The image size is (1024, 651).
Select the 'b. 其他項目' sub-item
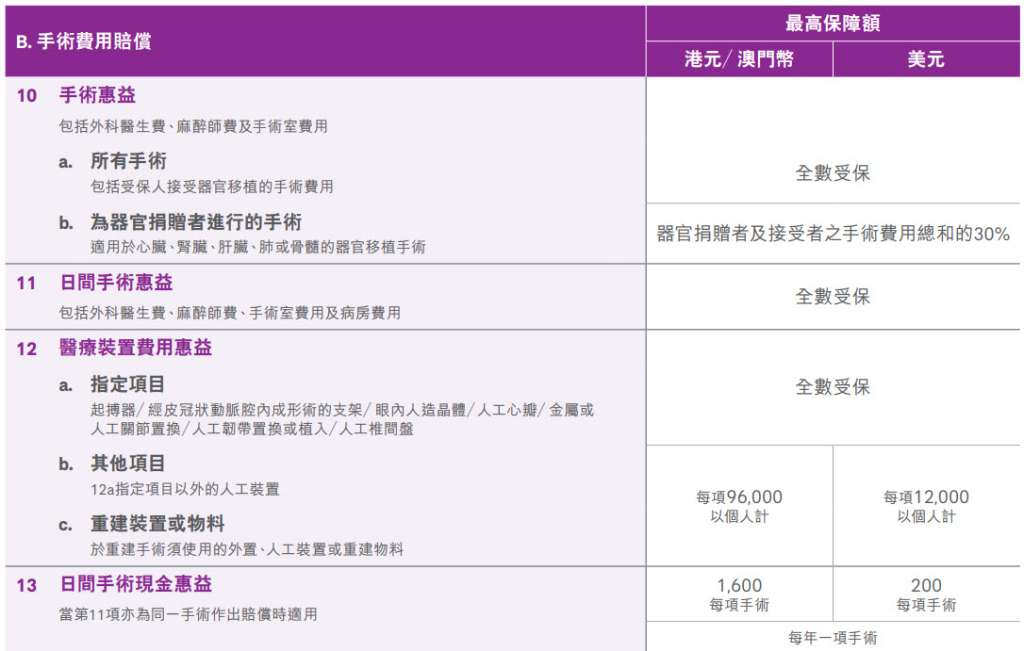click(129, 464)
